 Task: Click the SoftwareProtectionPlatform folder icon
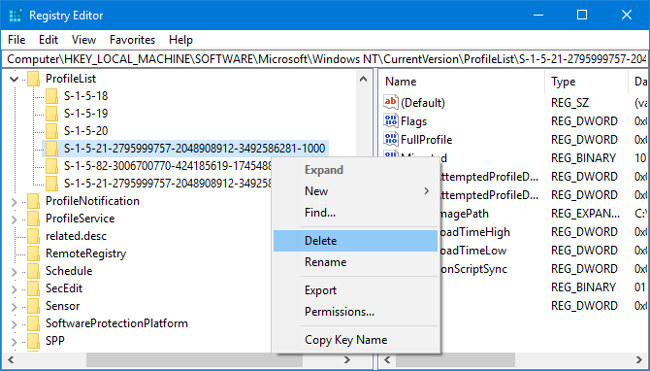[33, 323]
